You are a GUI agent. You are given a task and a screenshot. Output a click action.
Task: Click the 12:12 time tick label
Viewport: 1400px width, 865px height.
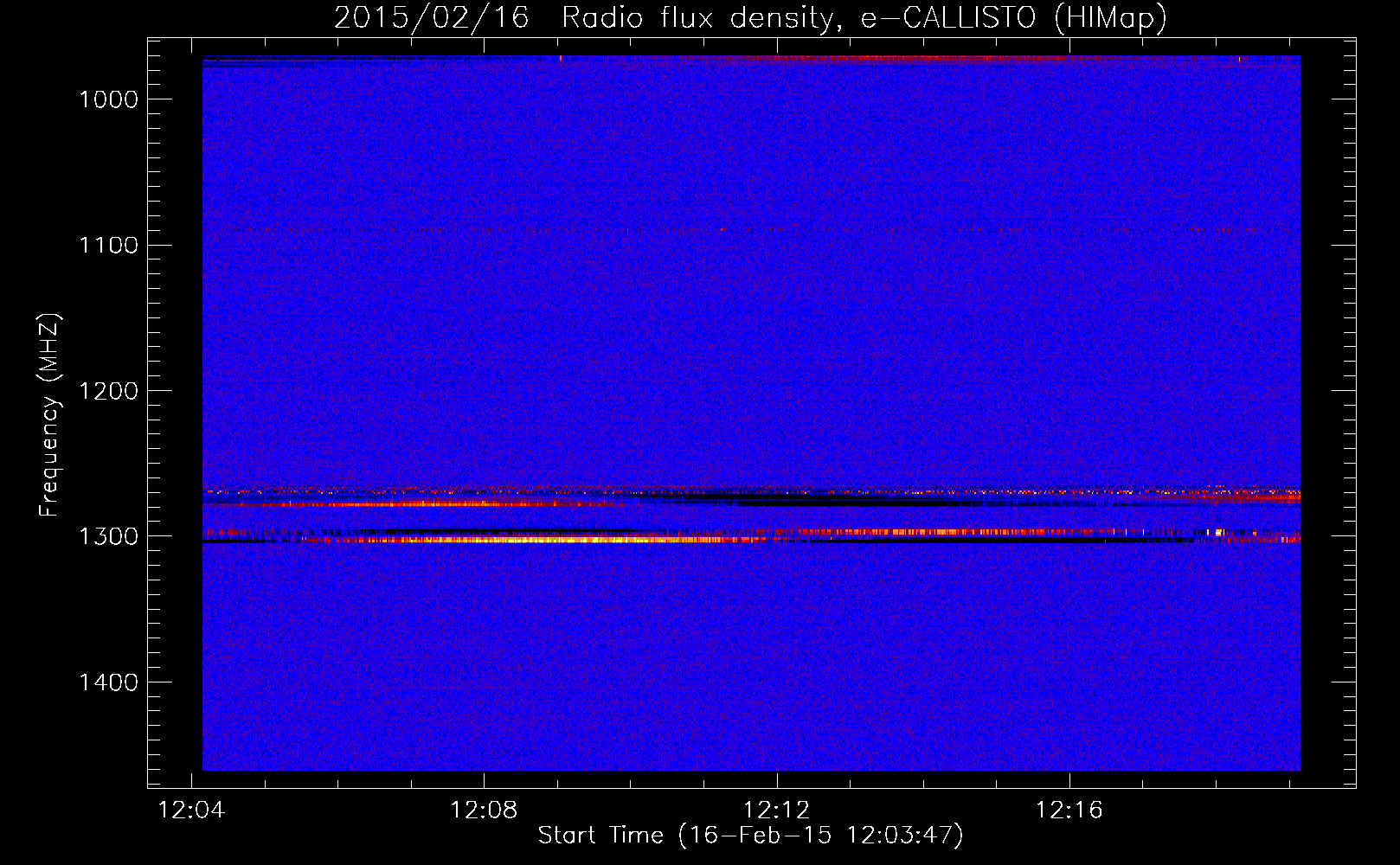[777, 811]
